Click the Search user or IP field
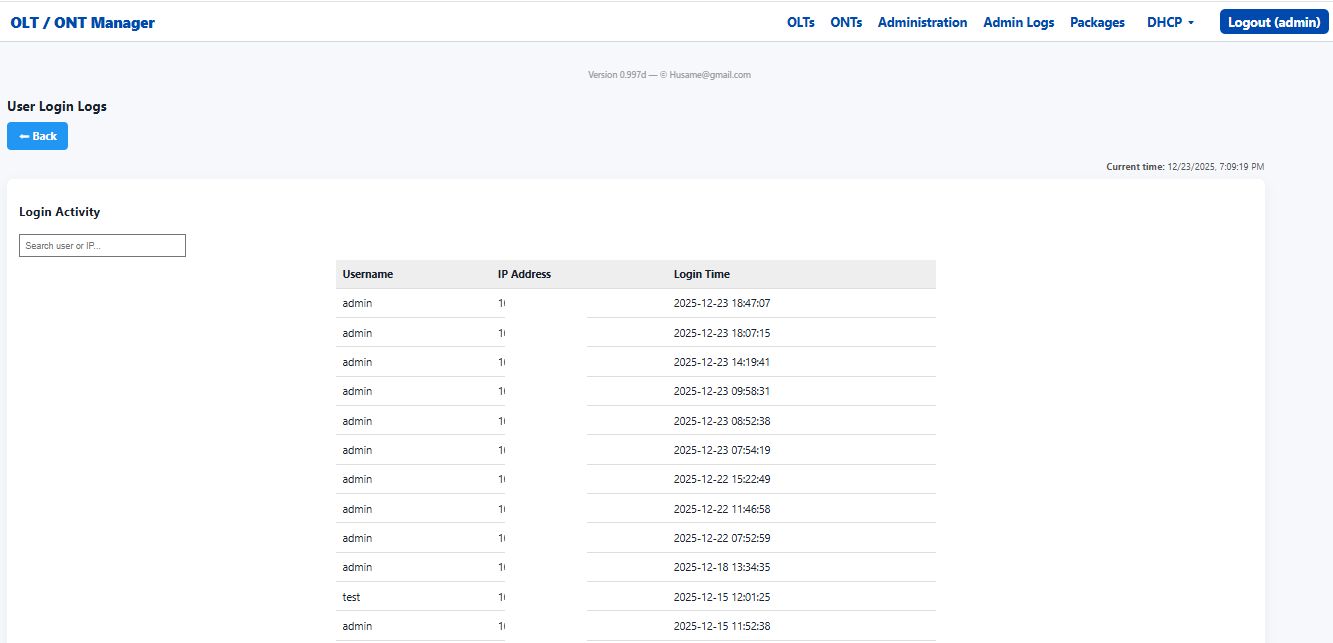 [x=102, y=245]
